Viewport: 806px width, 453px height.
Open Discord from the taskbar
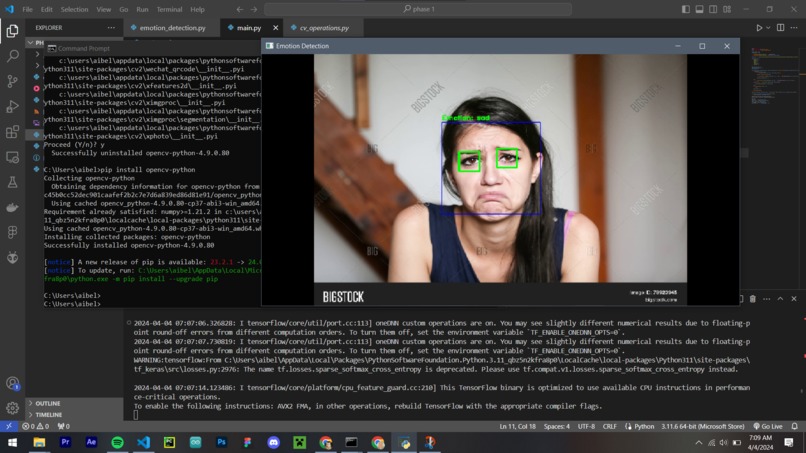coord(273,442)
